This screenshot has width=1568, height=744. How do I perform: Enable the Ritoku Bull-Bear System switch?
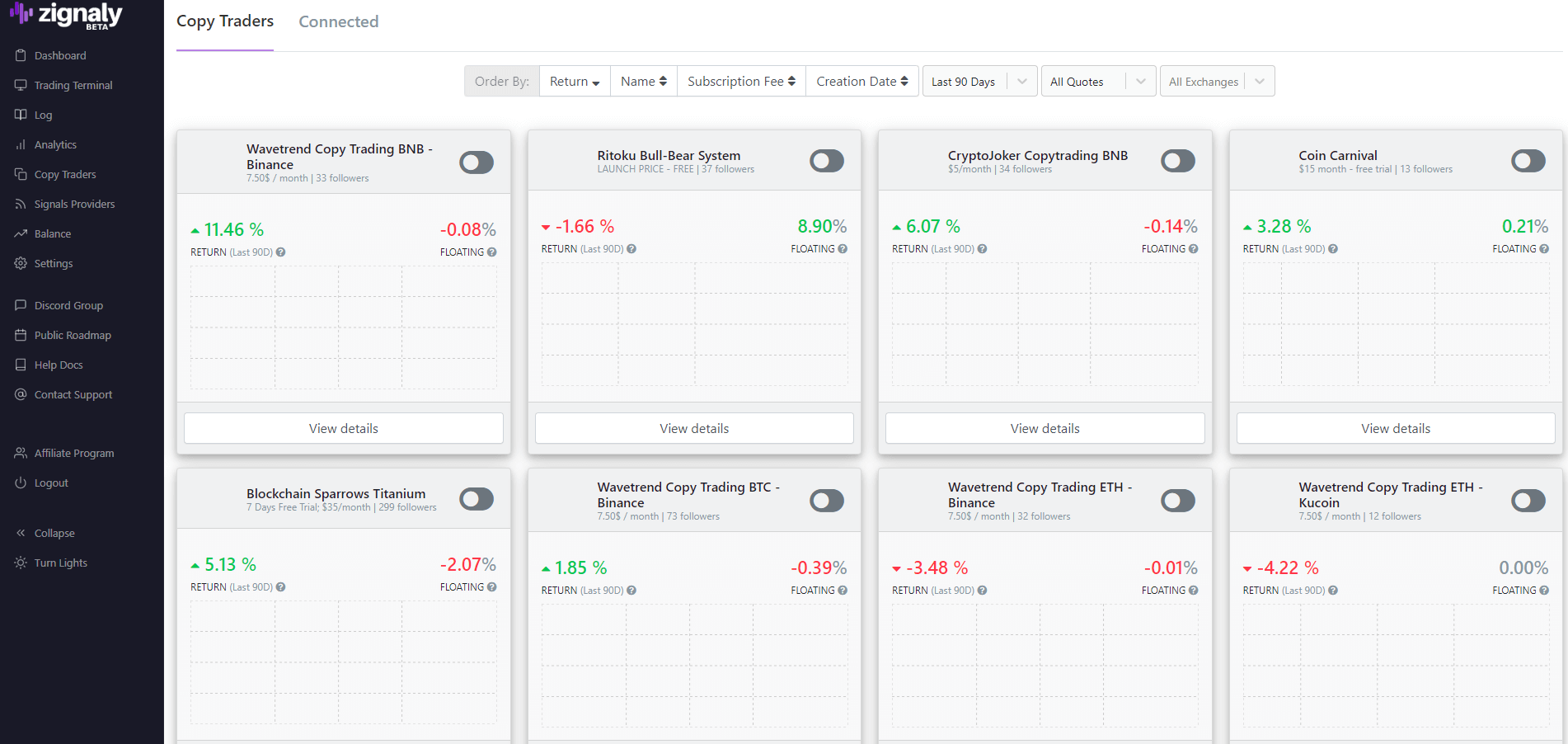point(827,161)
